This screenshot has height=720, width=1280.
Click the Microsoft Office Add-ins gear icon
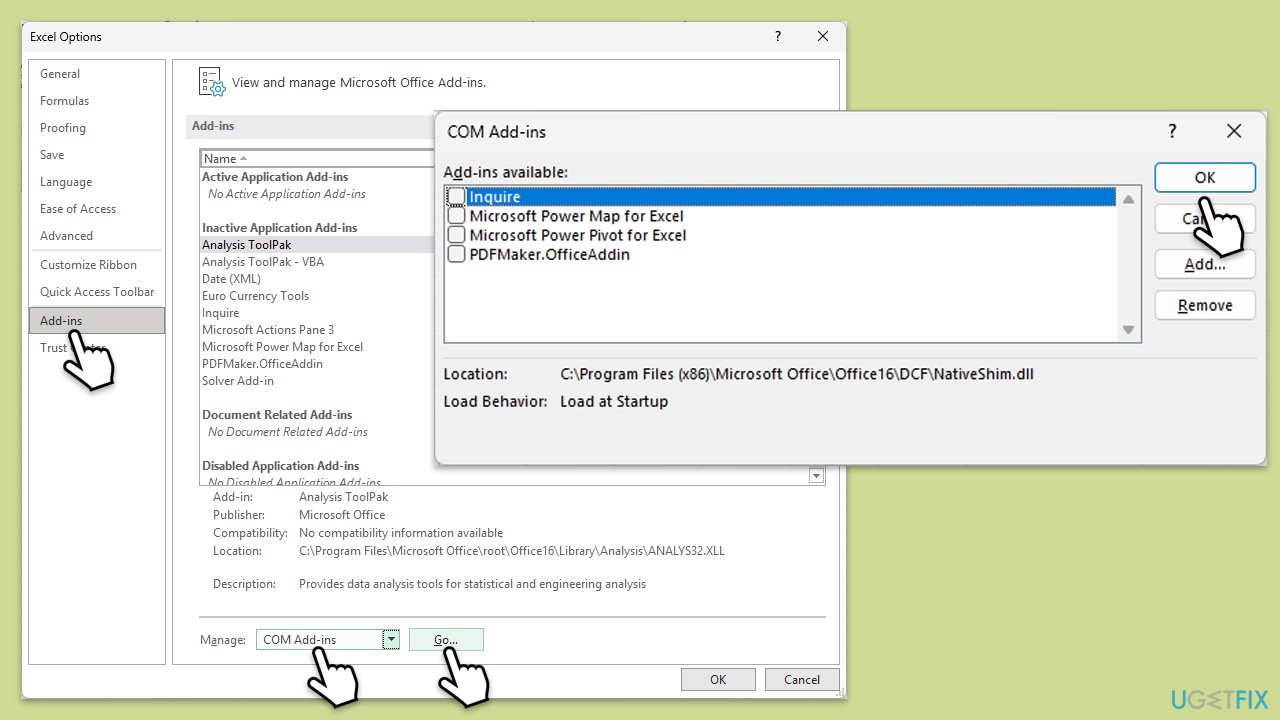[212, 82]
